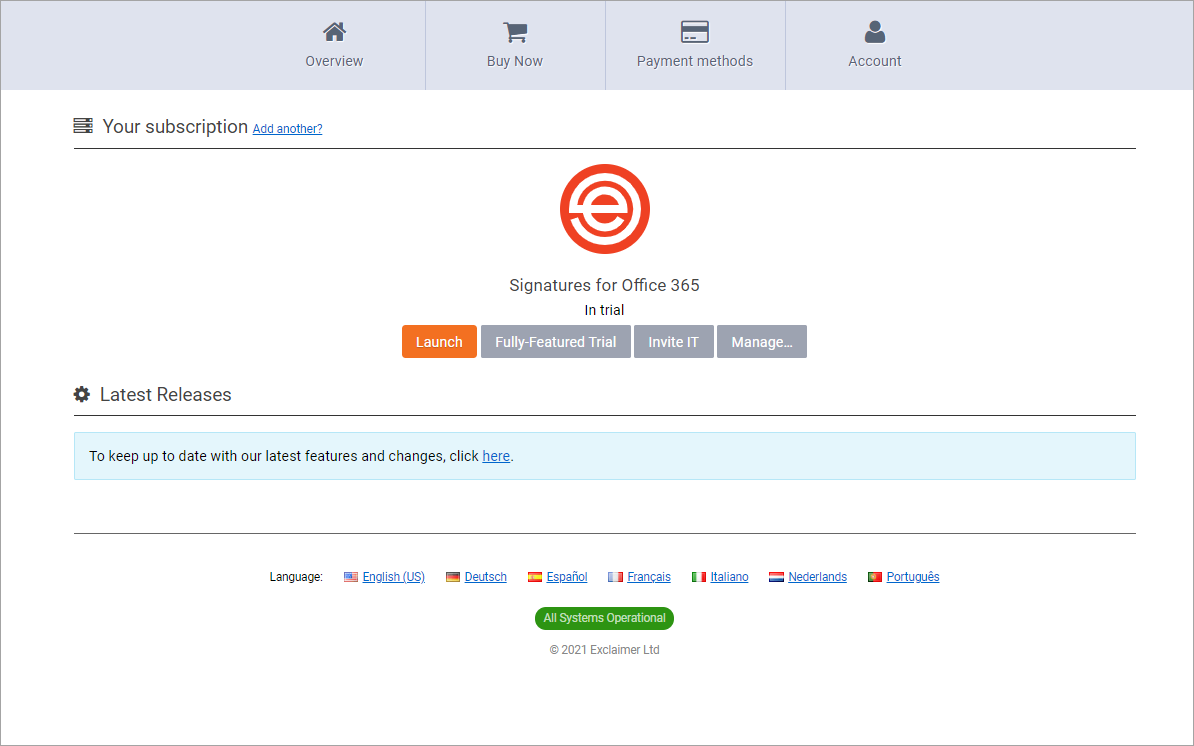Switch language to Español
The height and width of the screenshot is (746, 1194).
pyautogui.click(x=566, y=577)
